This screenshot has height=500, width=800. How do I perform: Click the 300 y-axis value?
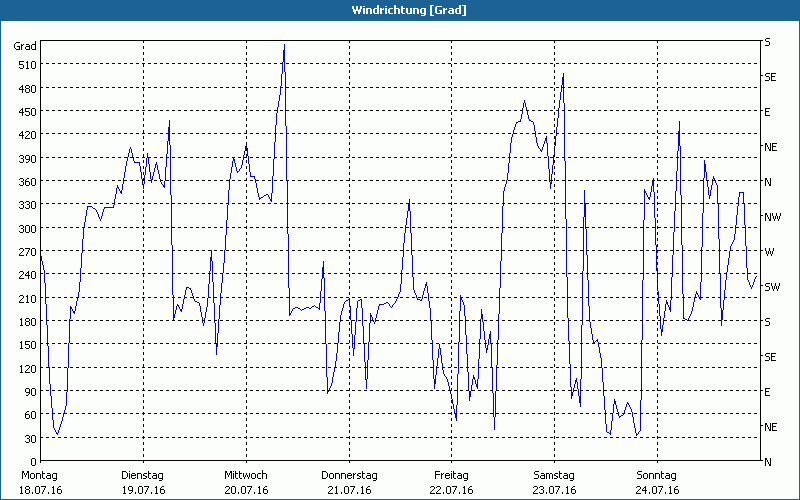pyautogui.click(x=28, y=229)
